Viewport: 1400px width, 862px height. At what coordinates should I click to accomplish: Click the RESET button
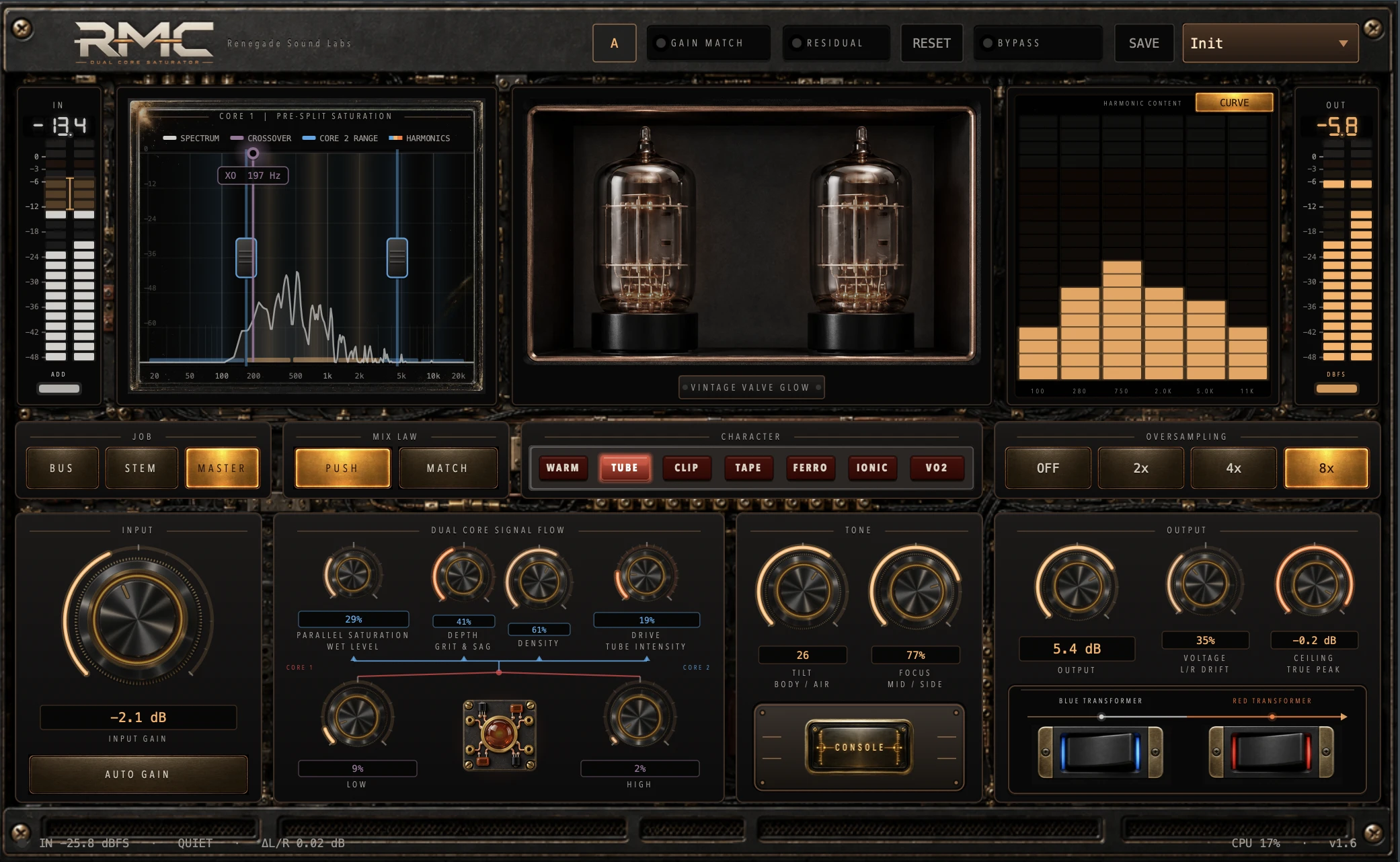click(x=931, y=43)
